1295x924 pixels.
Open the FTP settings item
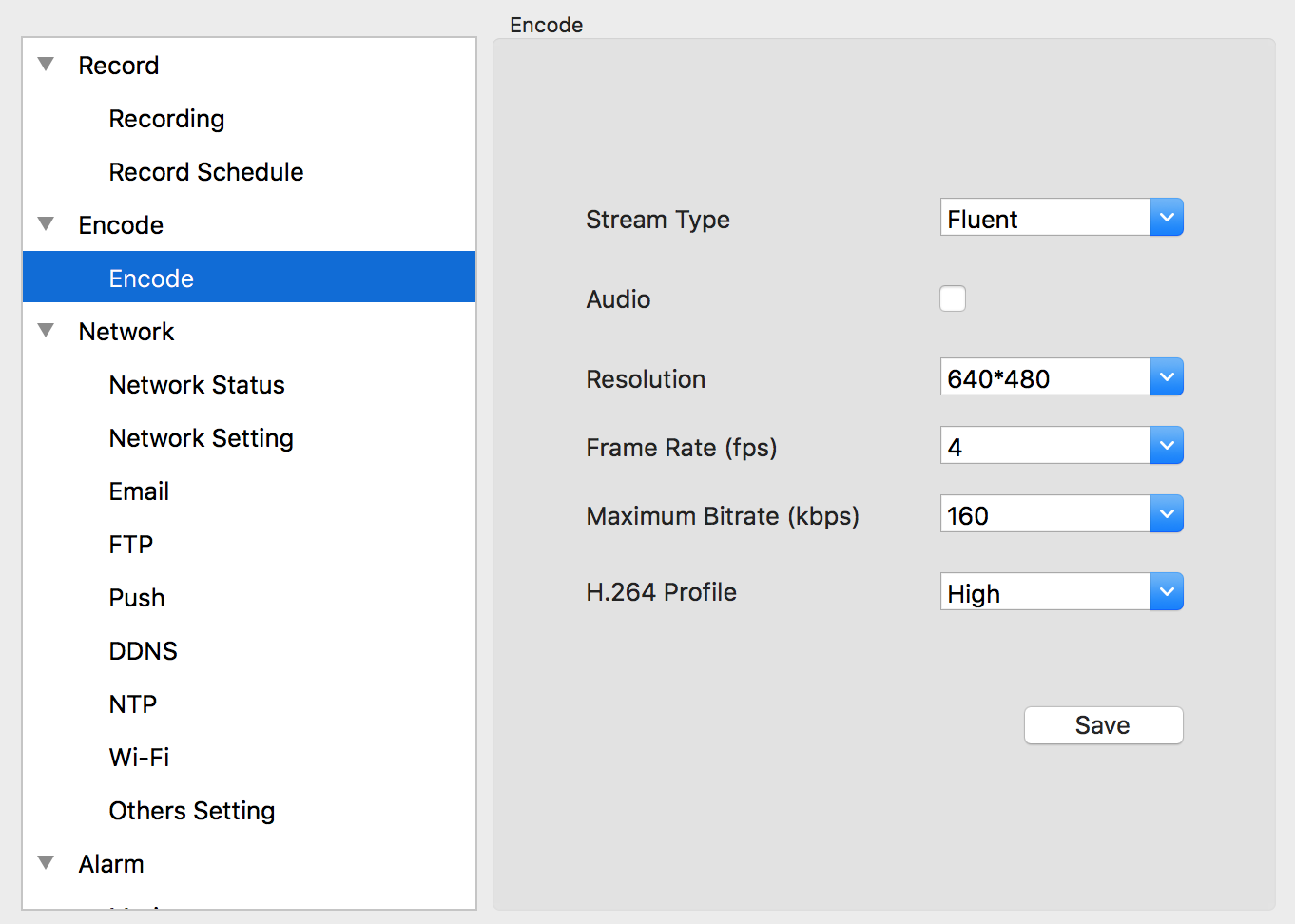[131, 545]
